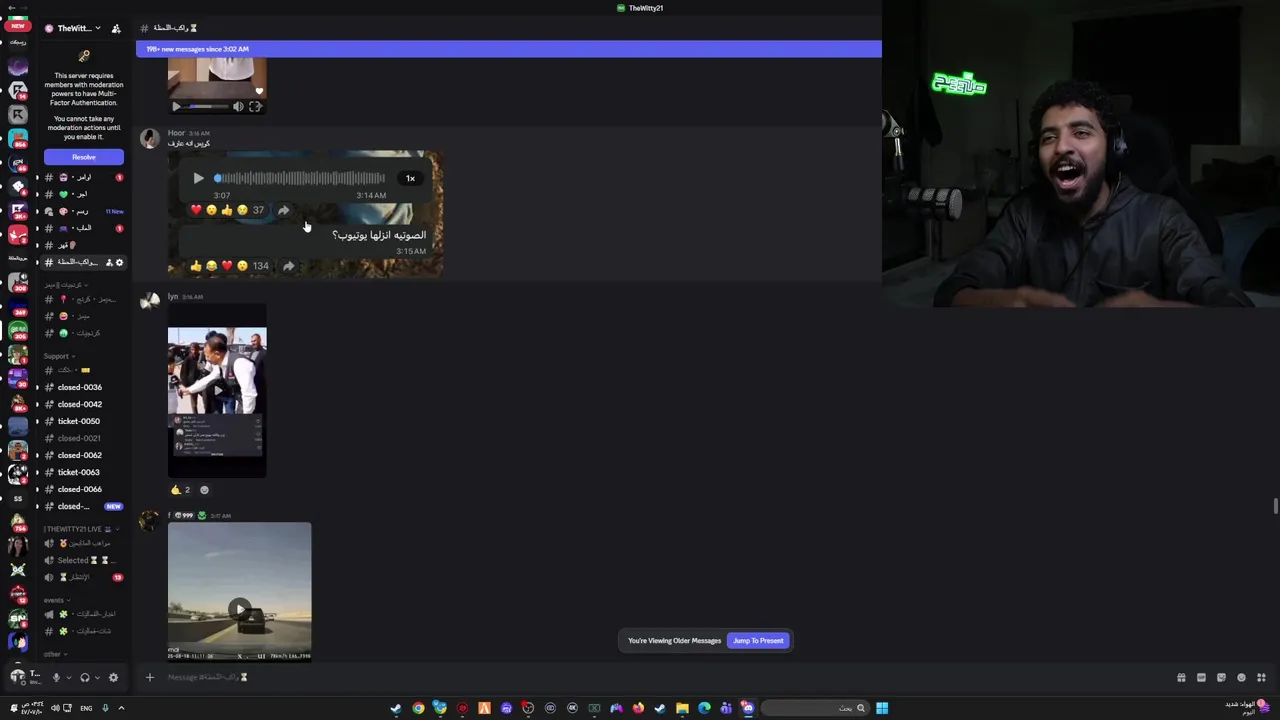Show hidden tray icons with the chevron
This screenshot has height=720, width=1280.
point(121,708)
